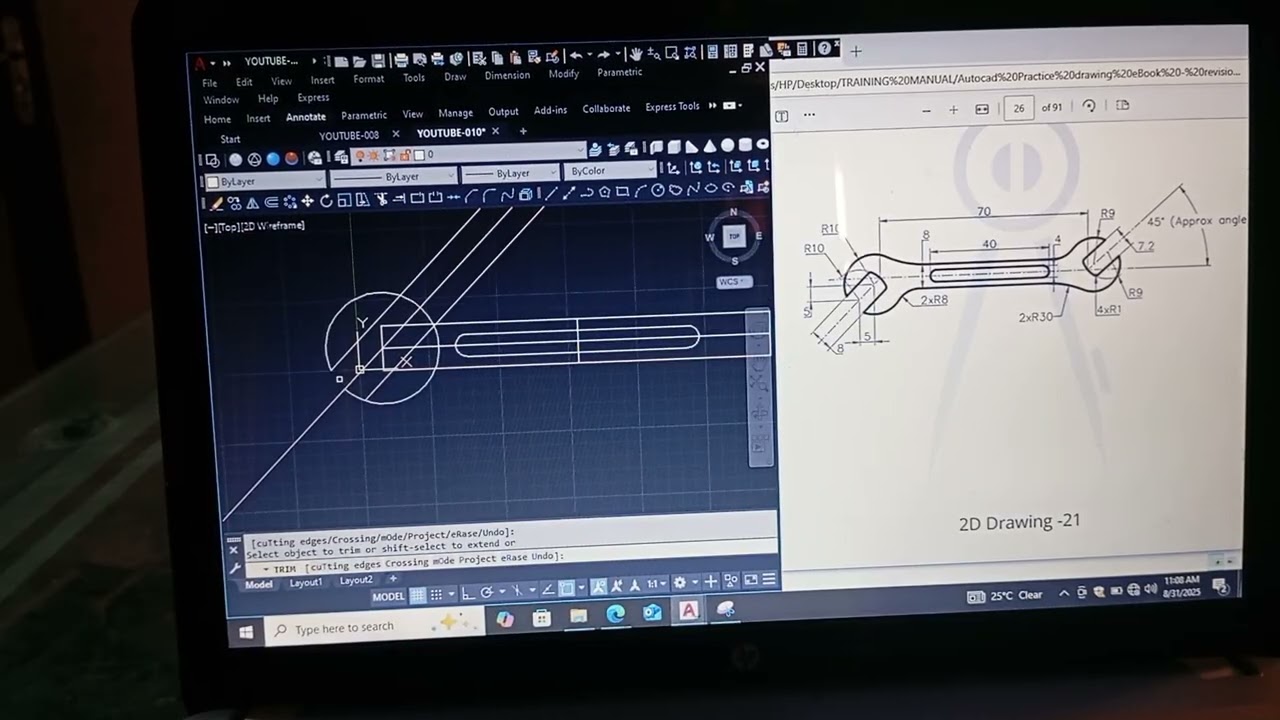Click the command line customize wrench icon
The width and height of the screenshot is (1280, 720).
234,567
